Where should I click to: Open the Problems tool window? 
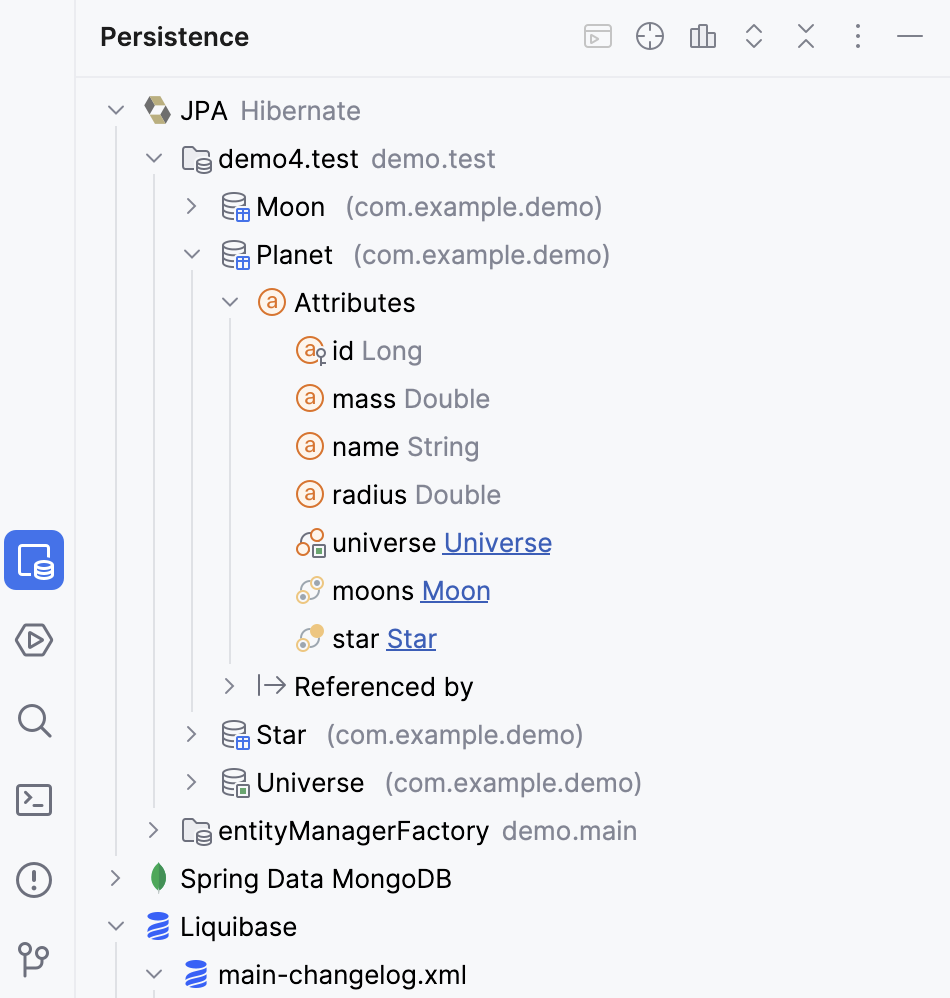pos(34,880)
